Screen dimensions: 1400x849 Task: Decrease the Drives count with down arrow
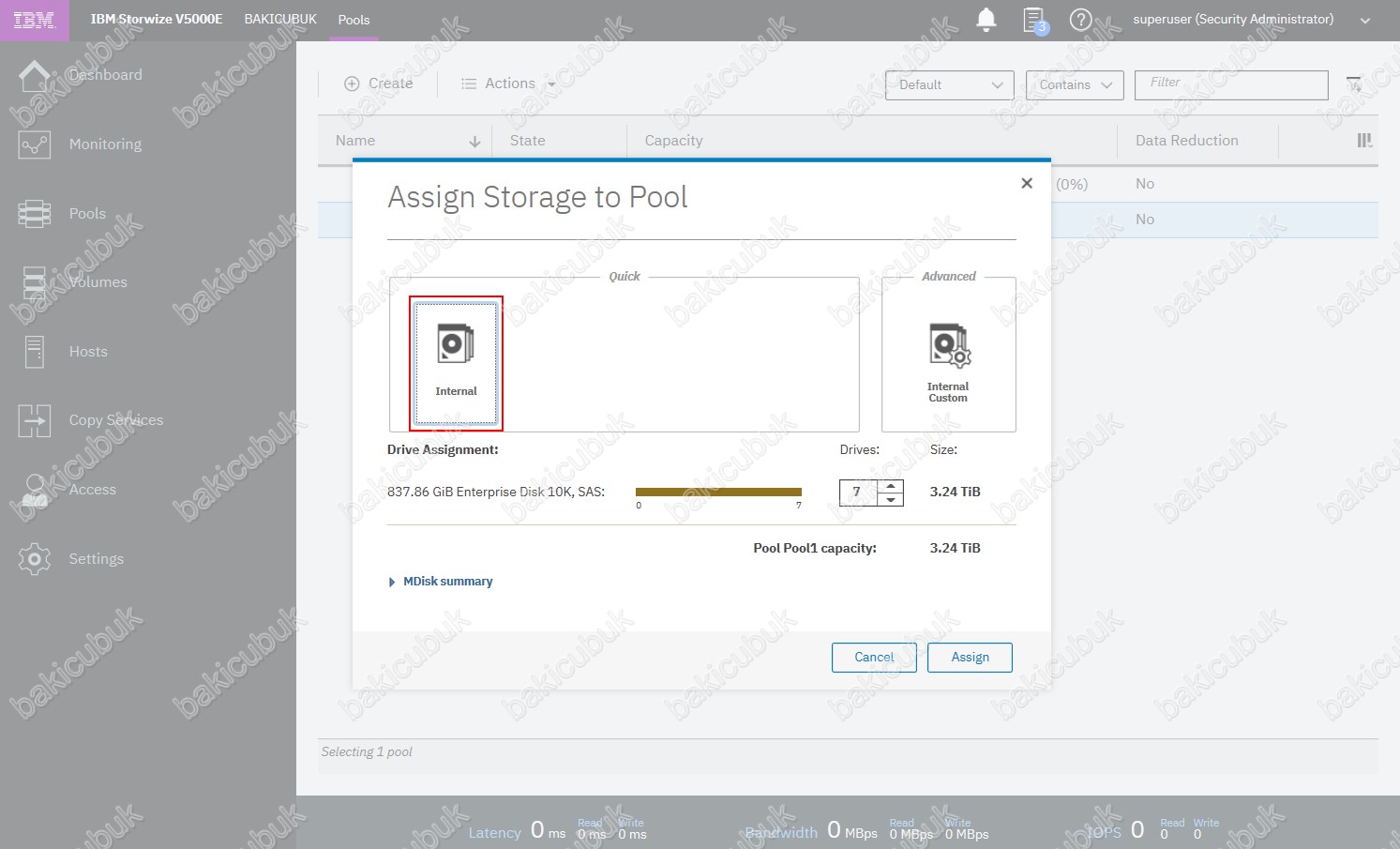coord(891,499)
